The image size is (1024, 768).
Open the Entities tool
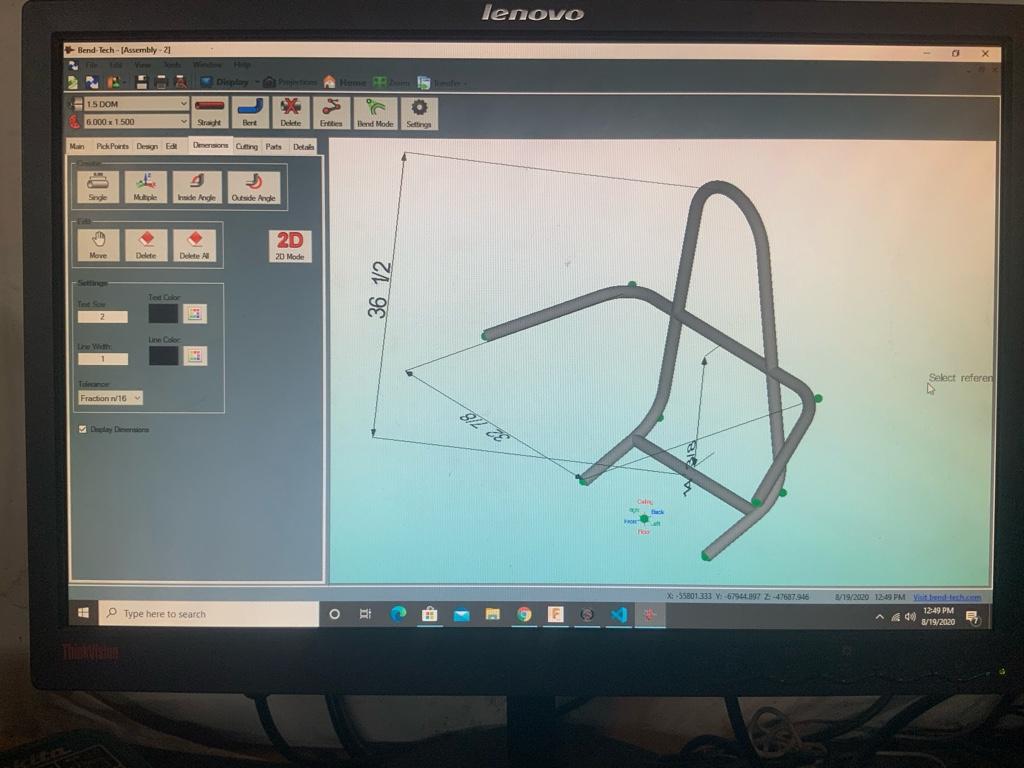pos(331,112)
